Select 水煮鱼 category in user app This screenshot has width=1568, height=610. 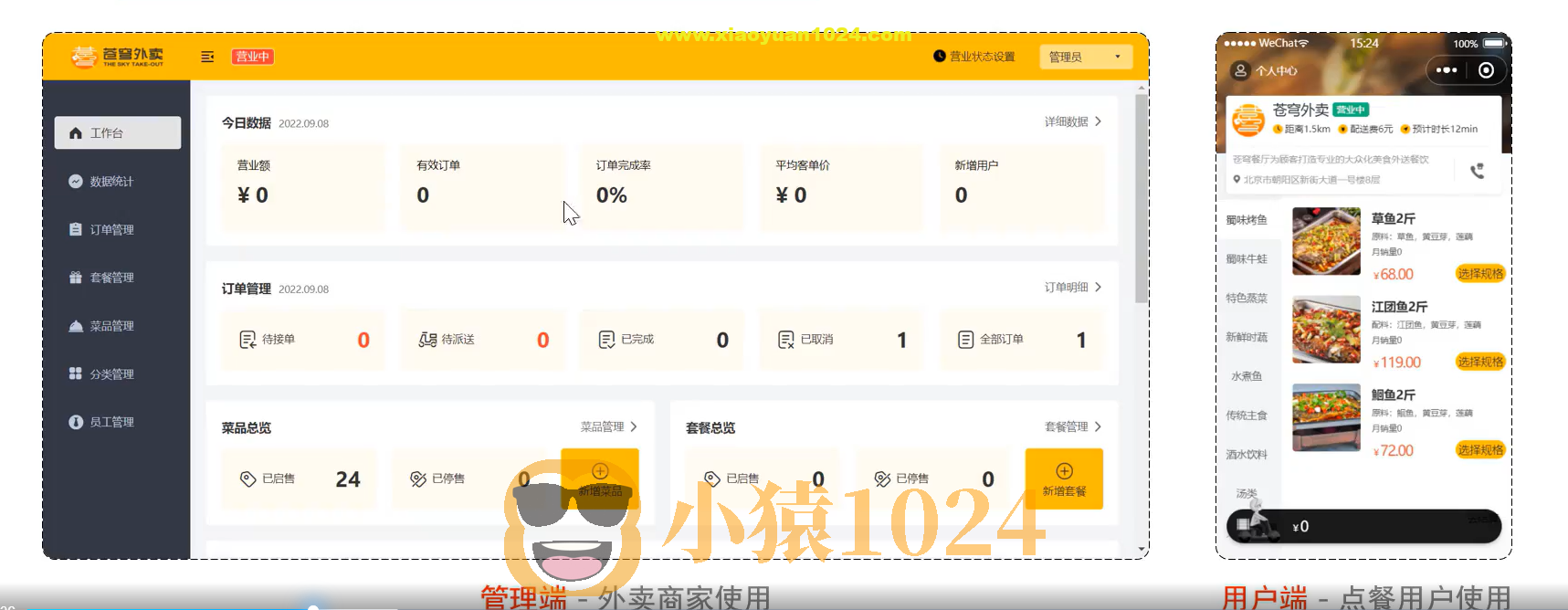[x=1247, y=376]
